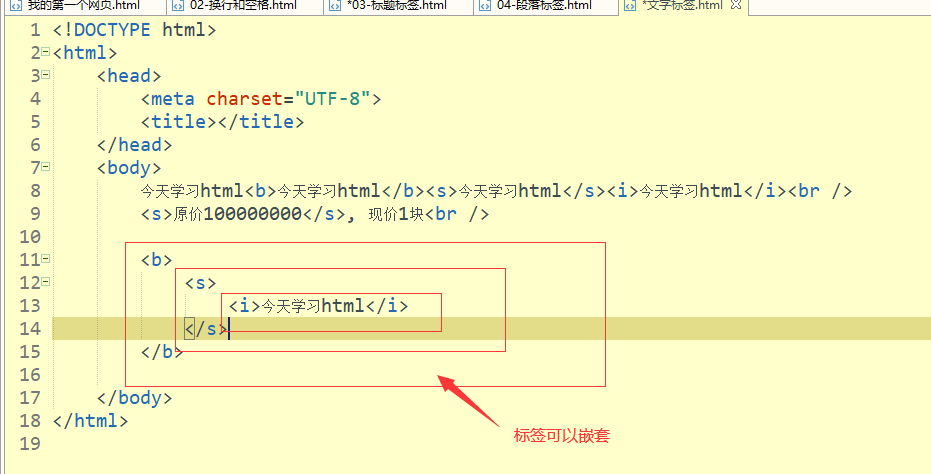The image size is (931, 474).
Task: Activate the *文字标签.html tab
Action: coord(682,6)
